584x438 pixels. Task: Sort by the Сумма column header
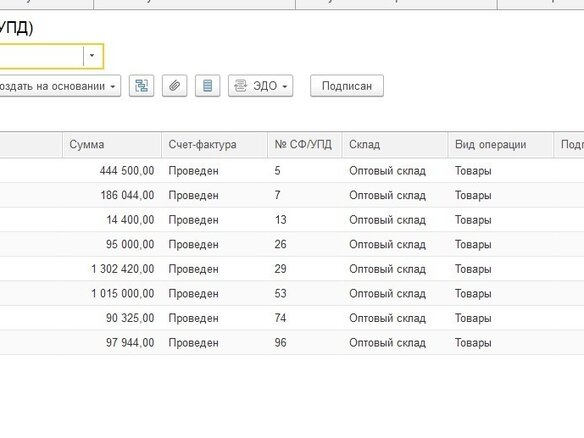pos(112,145)
